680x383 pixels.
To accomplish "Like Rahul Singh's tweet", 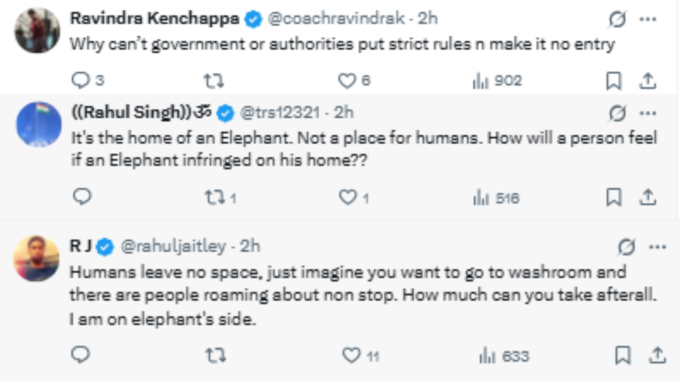I will [x=353, y=198].
